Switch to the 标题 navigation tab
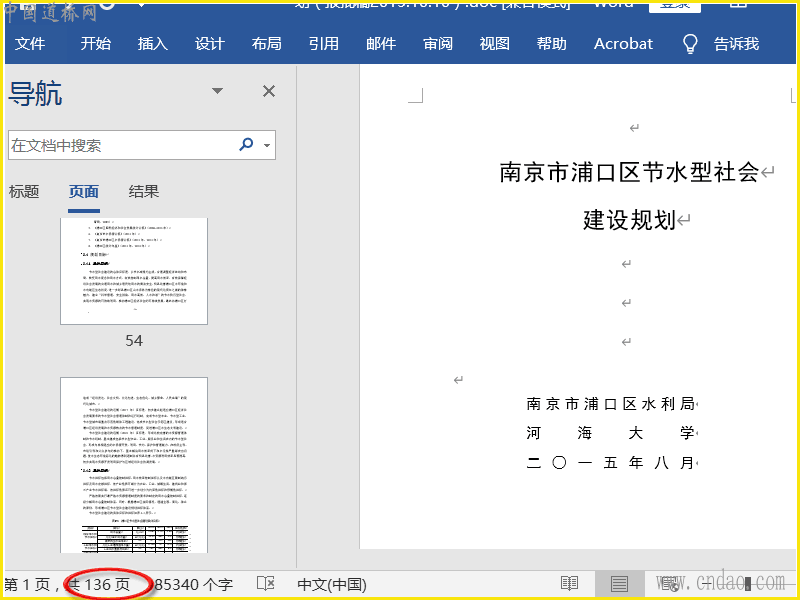This screenshot has width=800, height=600. click(24, 192)
